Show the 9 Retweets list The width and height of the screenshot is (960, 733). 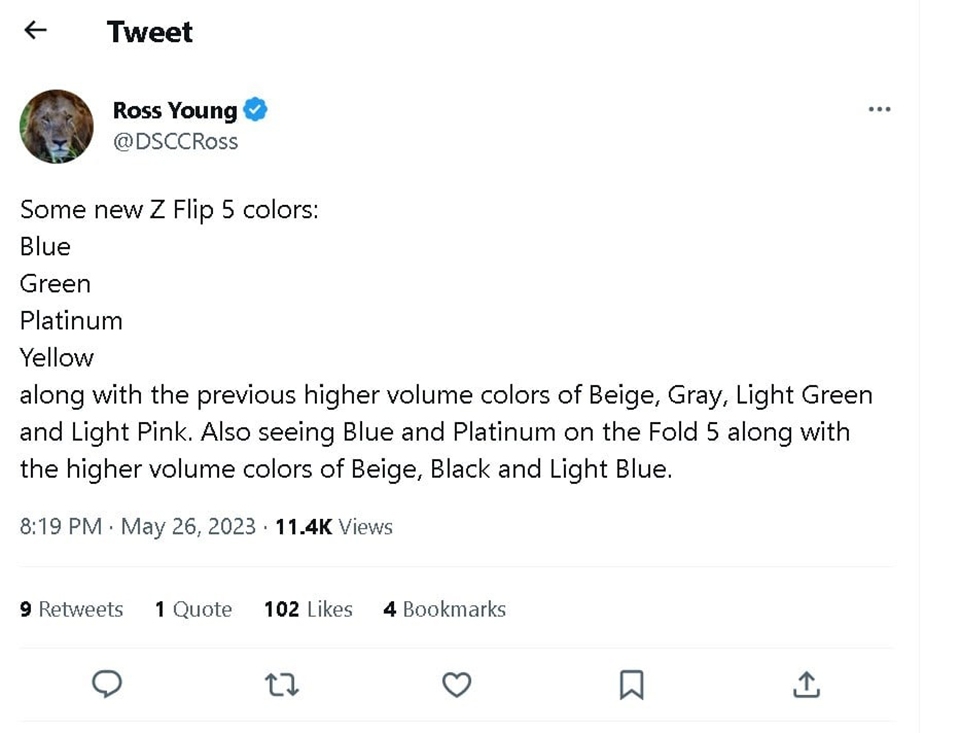71,609
